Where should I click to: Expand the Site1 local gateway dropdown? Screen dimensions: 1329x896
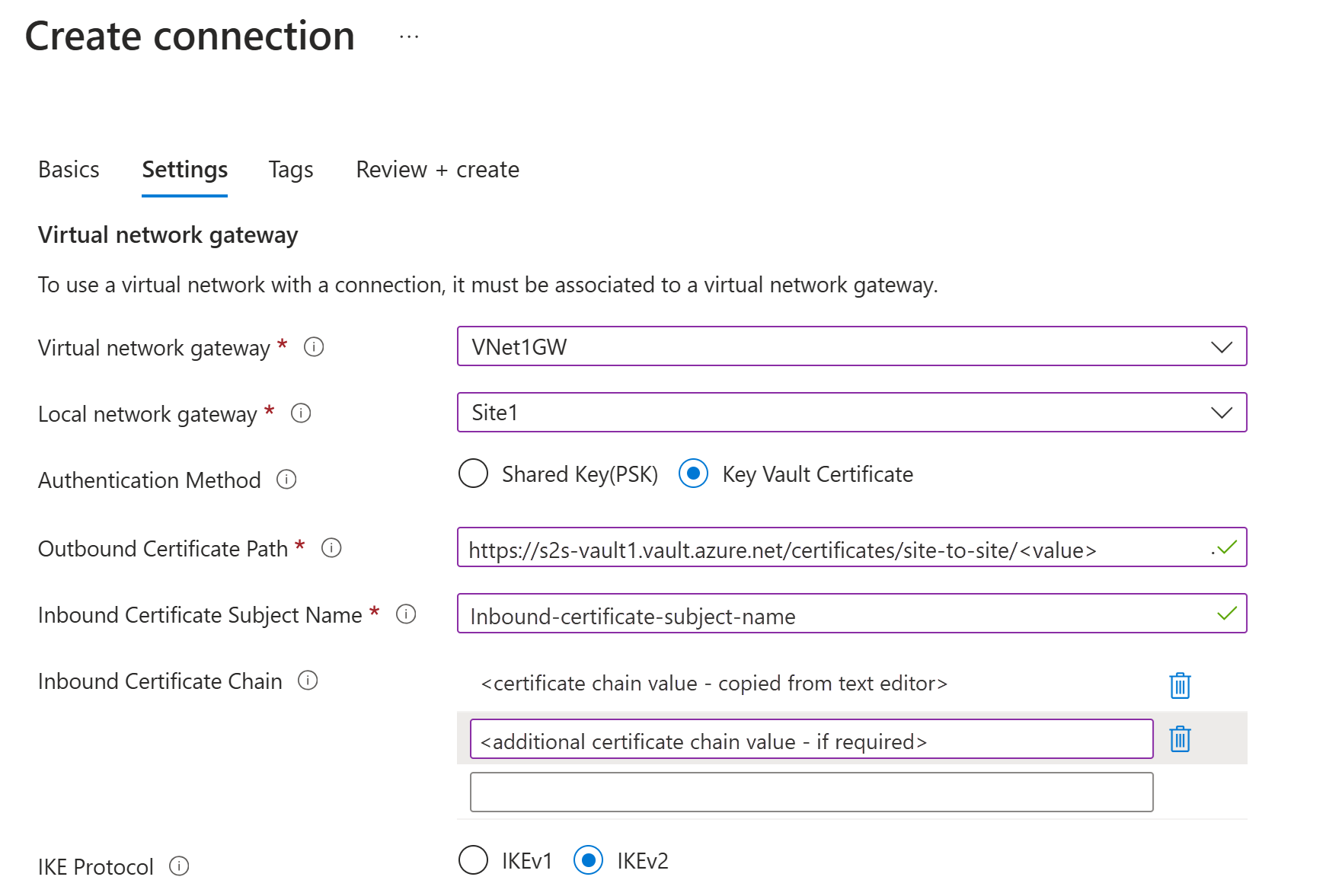(851, 413)
